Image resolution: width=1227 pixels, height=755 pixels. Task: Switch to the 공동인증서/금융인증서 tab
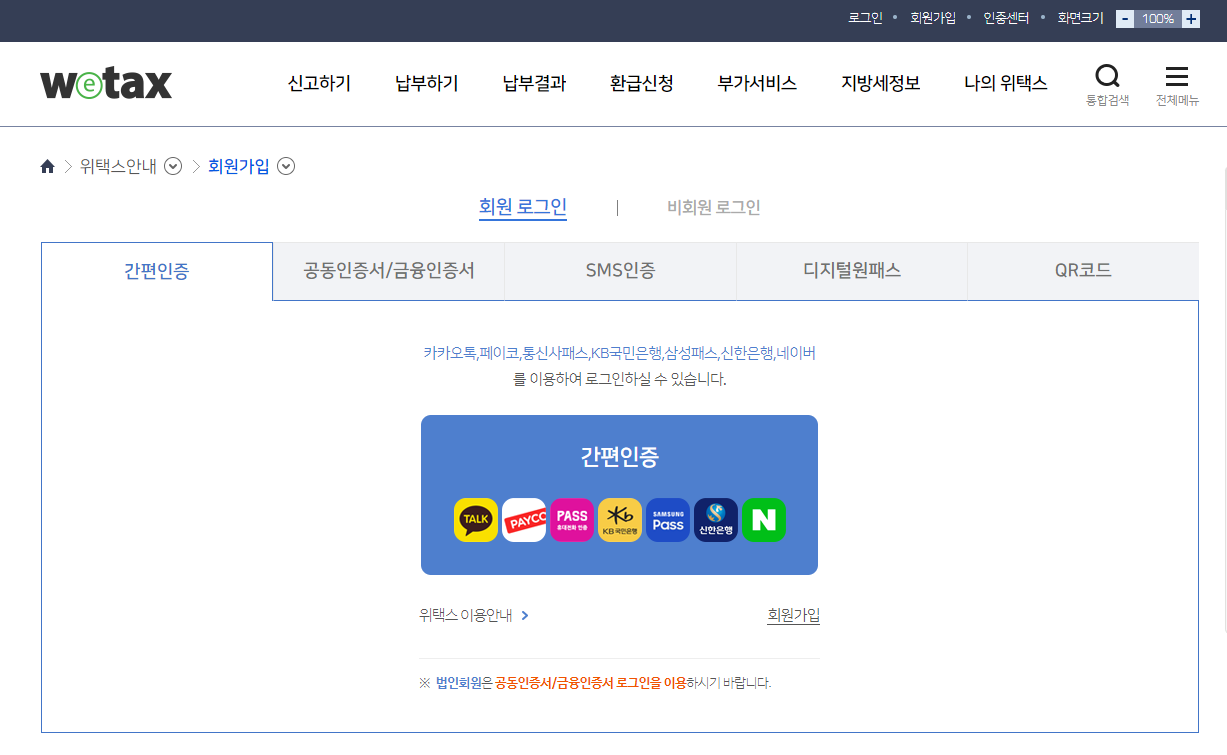pos(389,271)
